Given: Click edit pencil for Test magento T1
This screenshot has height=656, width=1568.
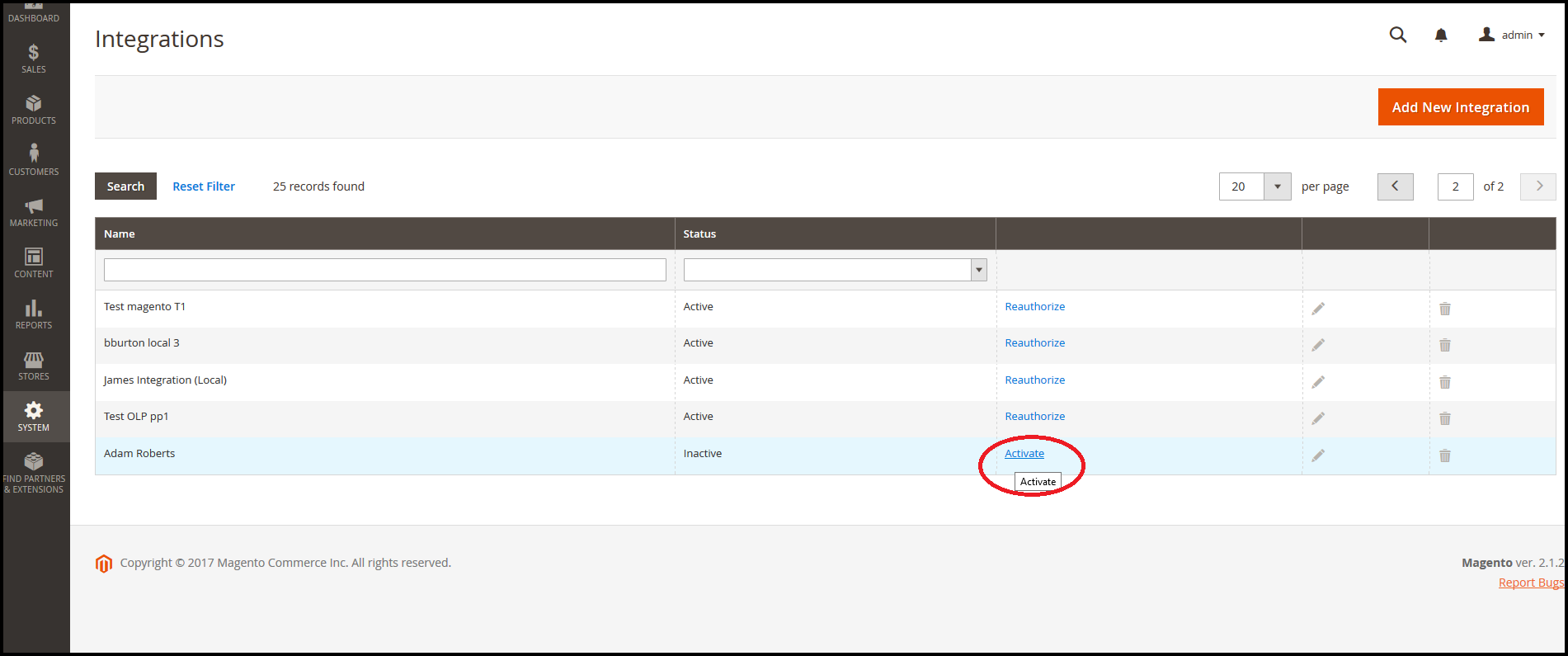Looking at the screenshot, I should [x=1318, y=309].
